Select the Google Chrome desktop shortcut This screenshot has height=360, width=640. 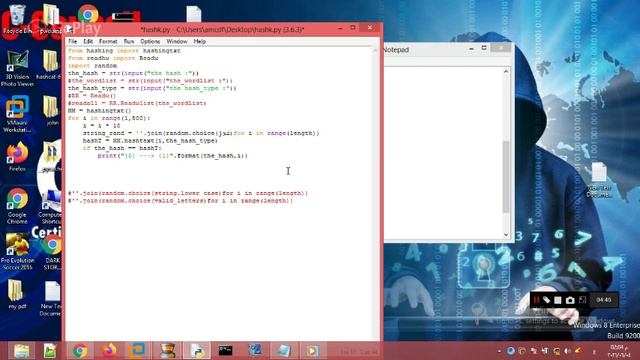(17, 206)
